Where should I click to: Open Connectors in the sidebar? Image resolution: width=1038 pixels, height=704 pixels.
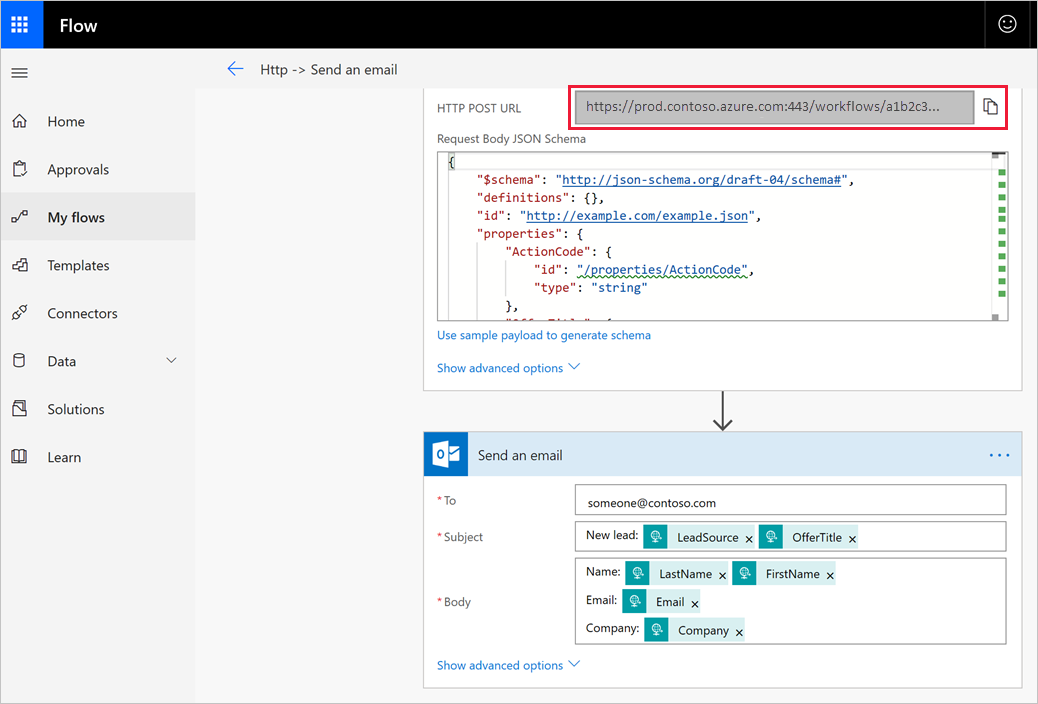point(98,313)
